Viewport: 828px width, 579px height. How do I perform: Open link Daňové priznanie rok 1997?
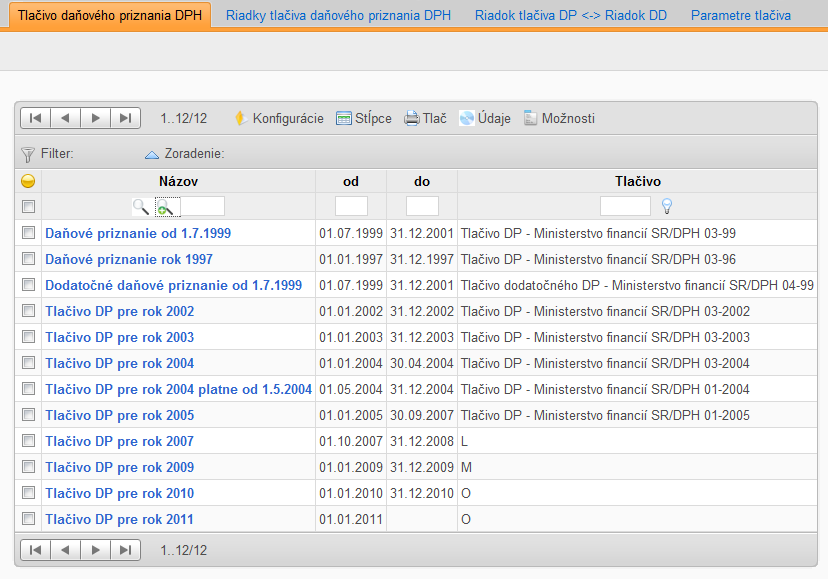pyautogui.click(x=129, y=259)
